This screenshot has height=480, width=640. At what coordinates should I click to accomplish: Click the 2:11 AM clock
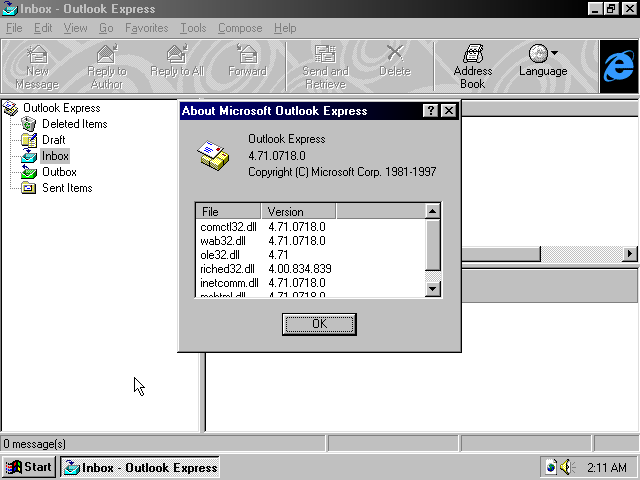607,467
